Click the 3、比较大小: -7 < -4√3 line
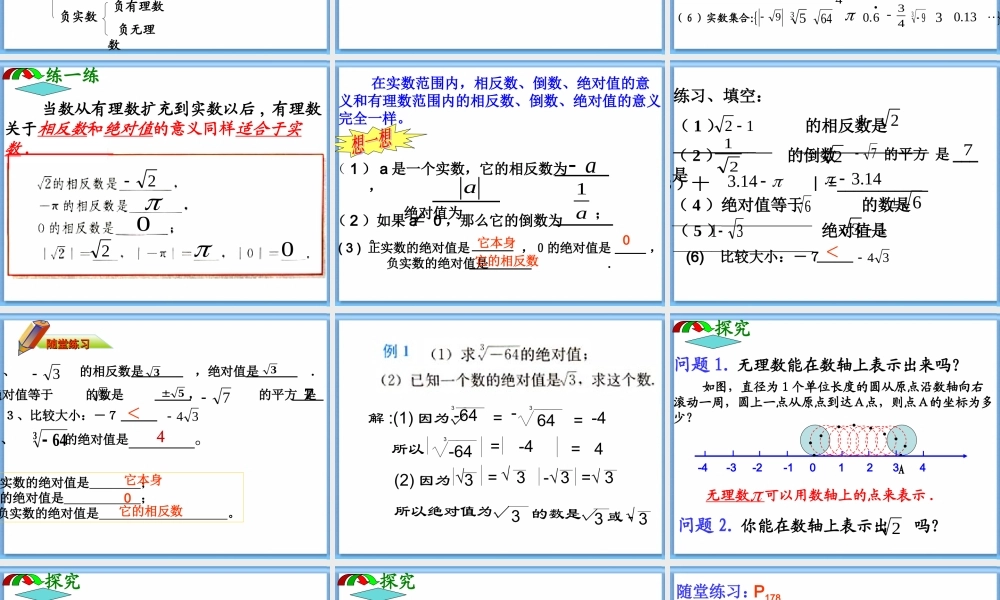The height and width of the screenshot is (600, 1000). point(103,416)
